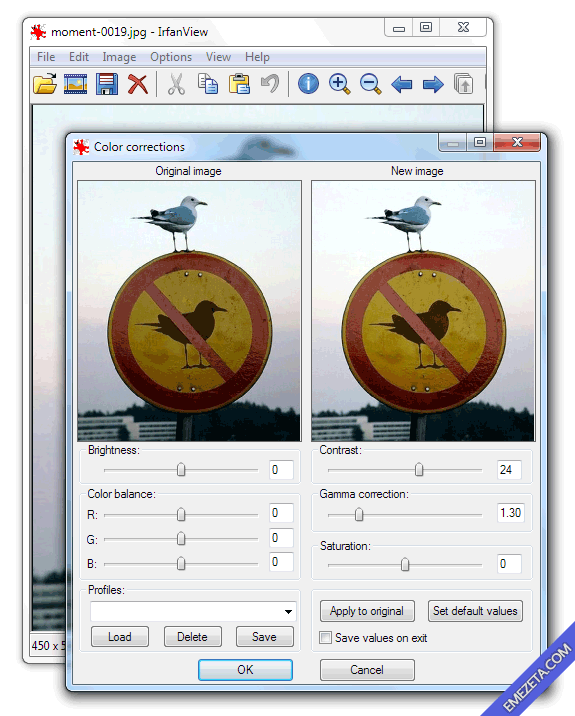
Task: Open the Image menu
Action: [119, 57]
